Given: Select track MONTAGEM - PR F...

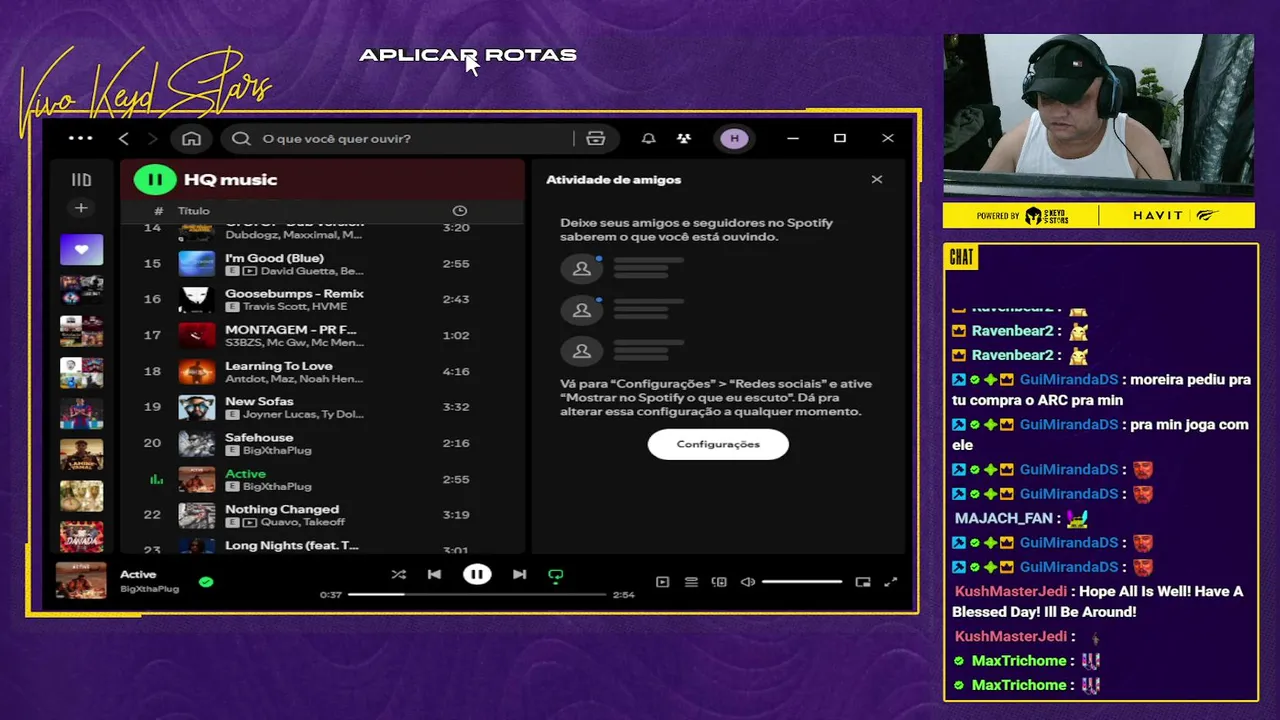Looking at the screenshot, I should pyautogui.click(x=320, y=335).
